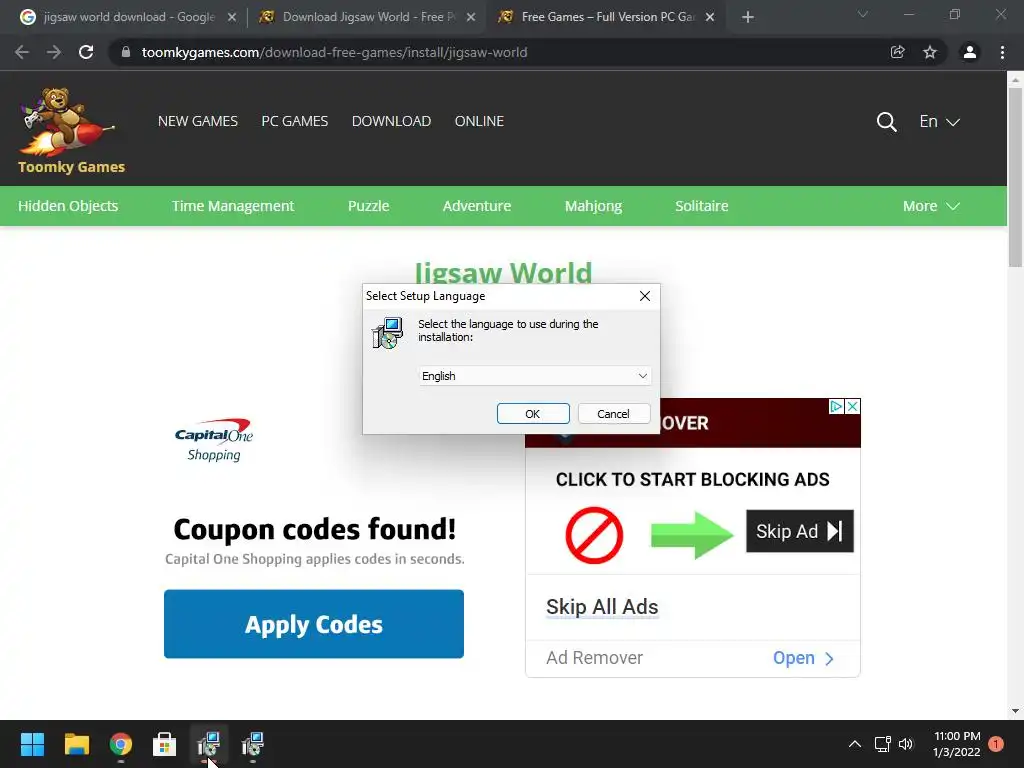Click the address bar URL
The image size is (1024, 768).
[334, 52]
